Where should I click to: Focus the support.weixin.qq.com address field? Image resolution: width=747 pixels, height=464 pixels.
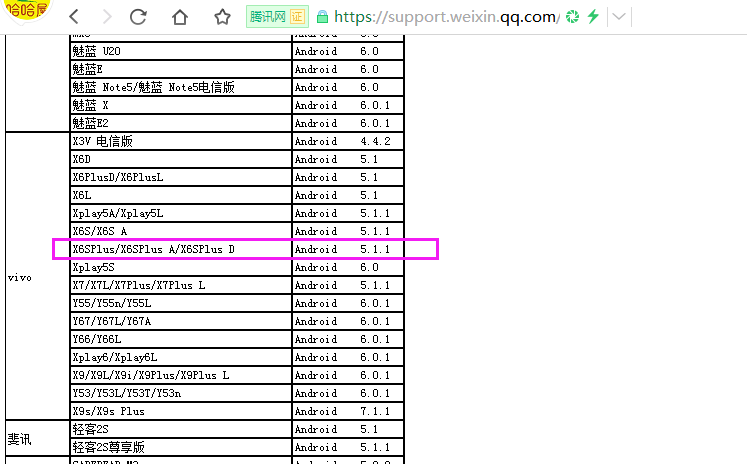coord(446,17)
